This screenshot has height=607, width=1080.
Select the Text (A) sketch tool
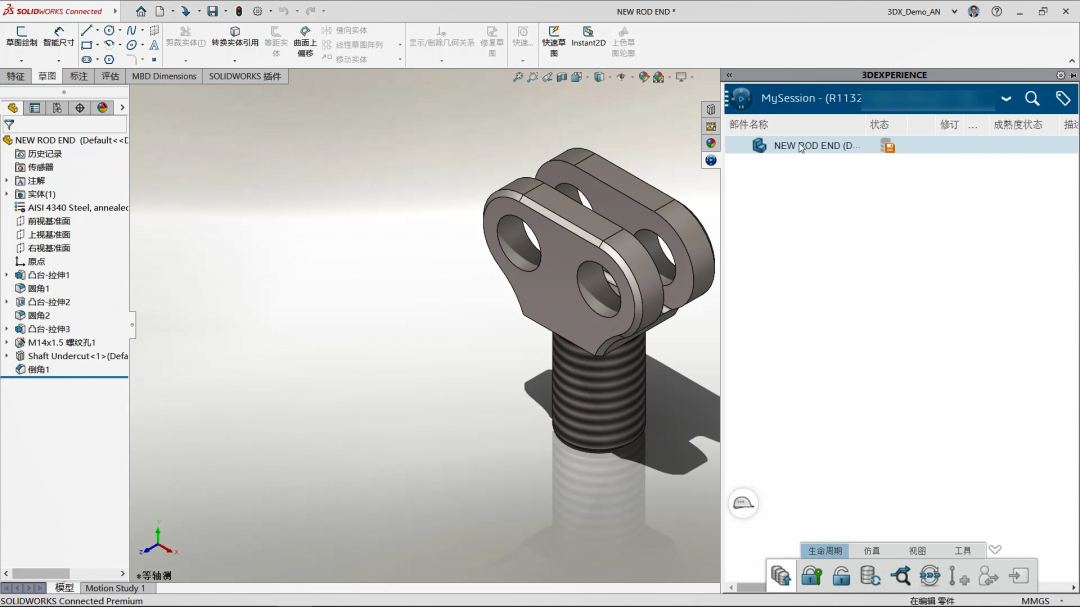[154, 45]
